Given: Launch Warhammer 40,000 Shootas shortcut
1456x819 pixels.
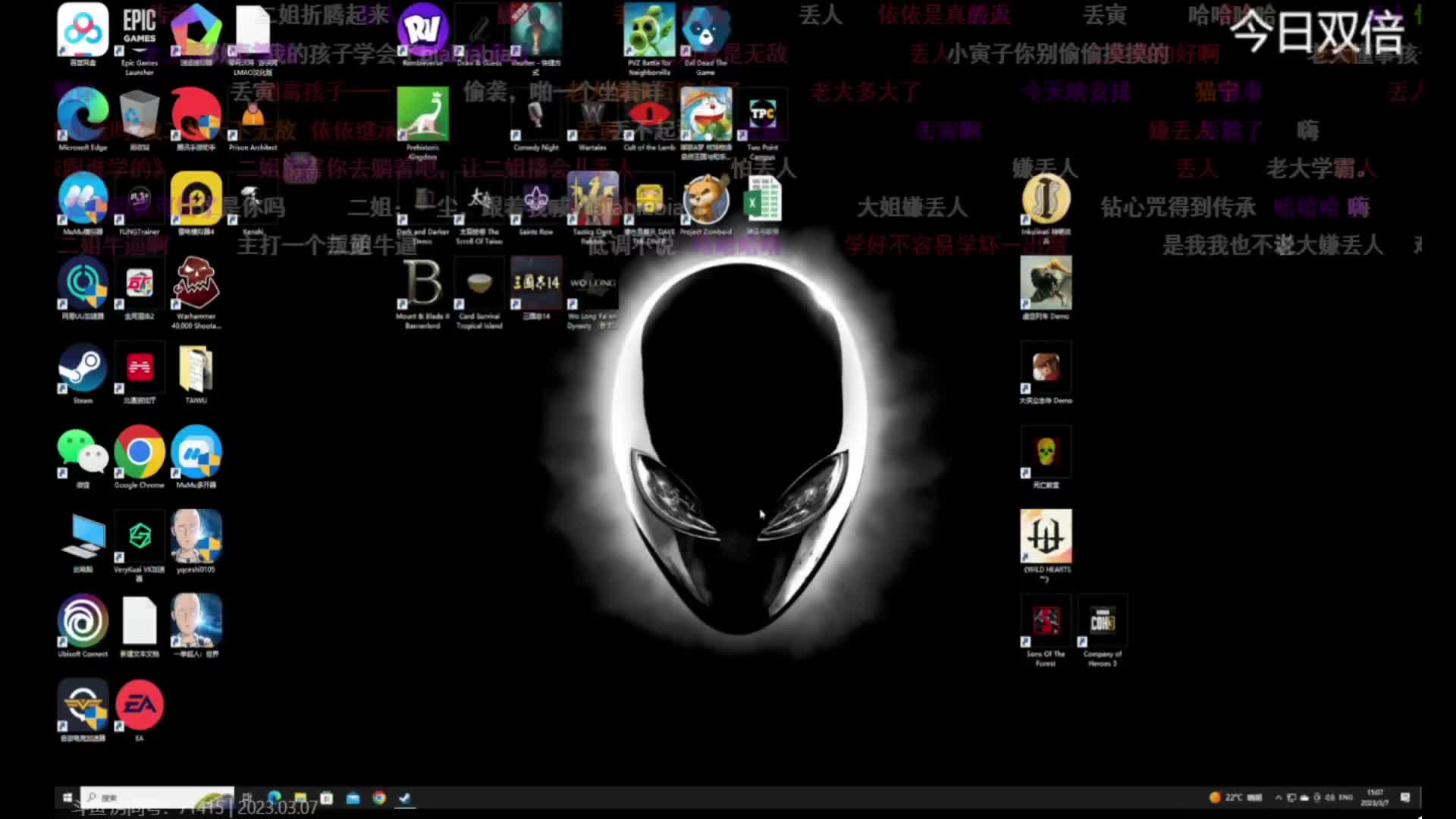Looking at the screenshot, I should [196, 293].
